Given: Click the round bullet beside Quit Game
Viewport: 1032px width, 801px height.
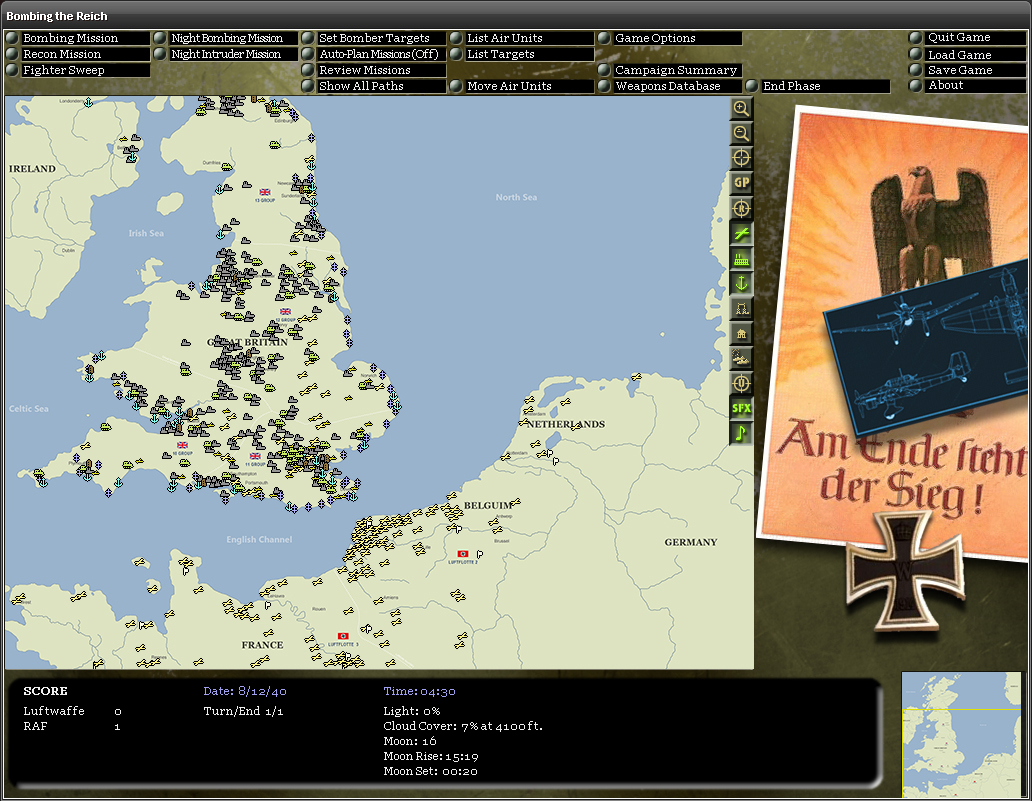Looking at the screenshot, I should (916, 38).
